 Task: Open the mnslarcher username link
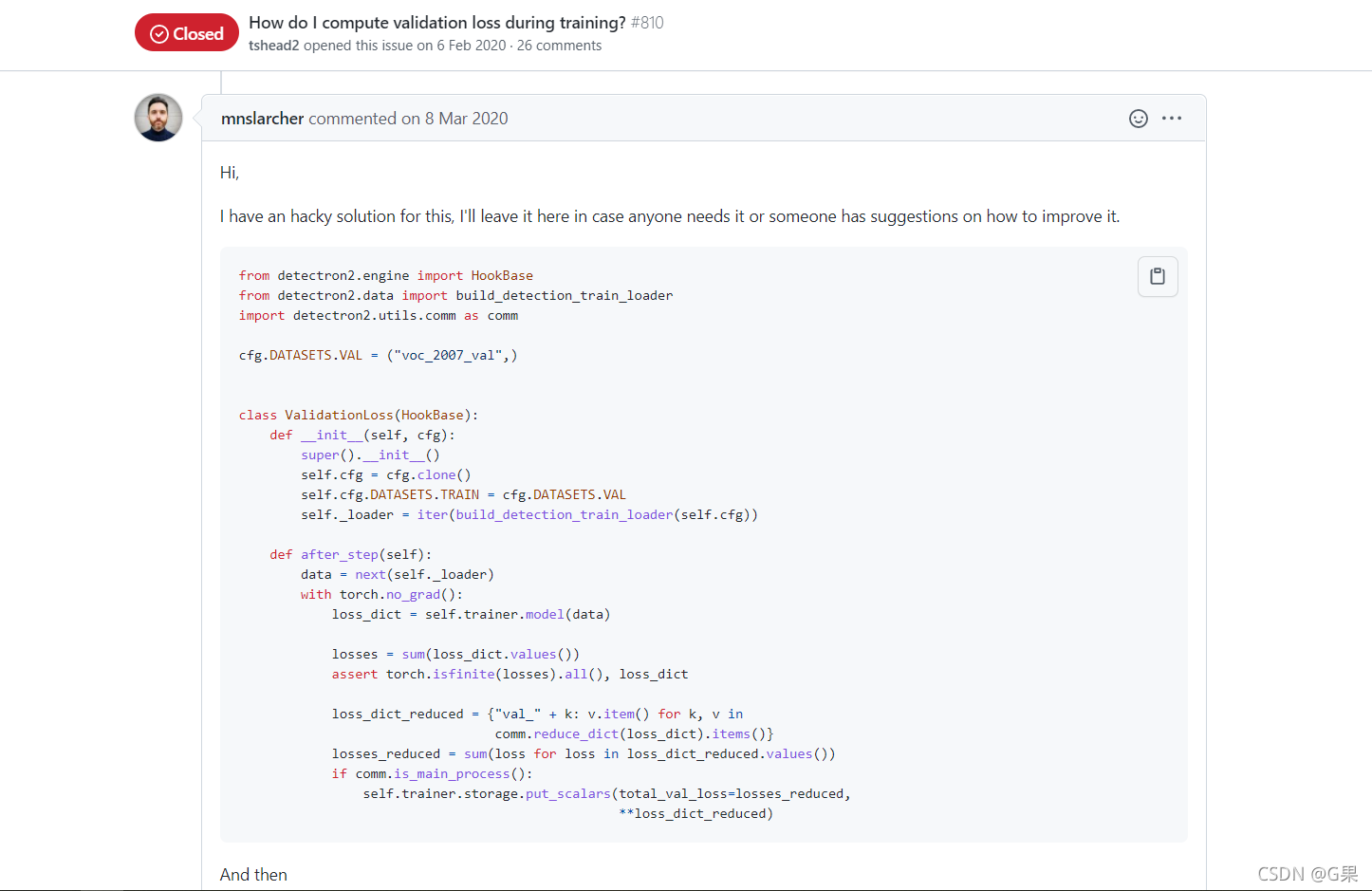tap(262, 119)
